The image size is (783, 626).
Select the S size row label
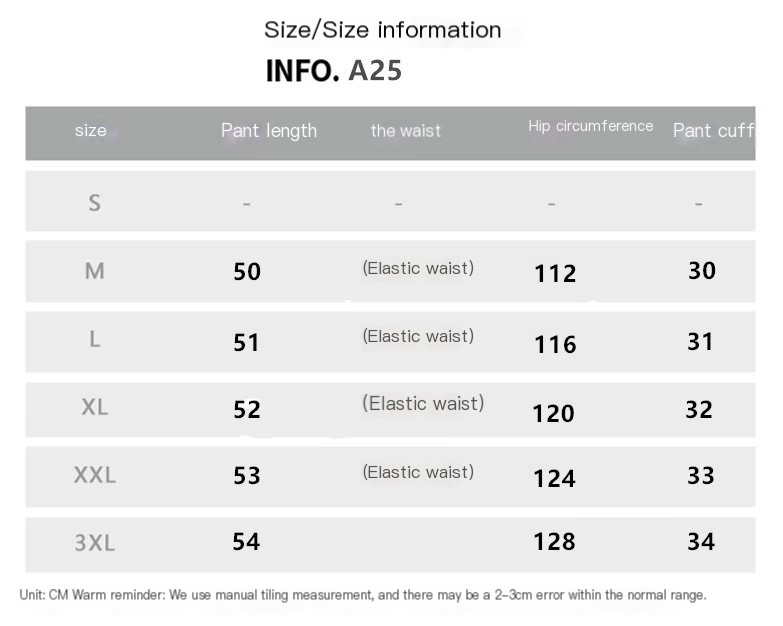click(94, 203)
